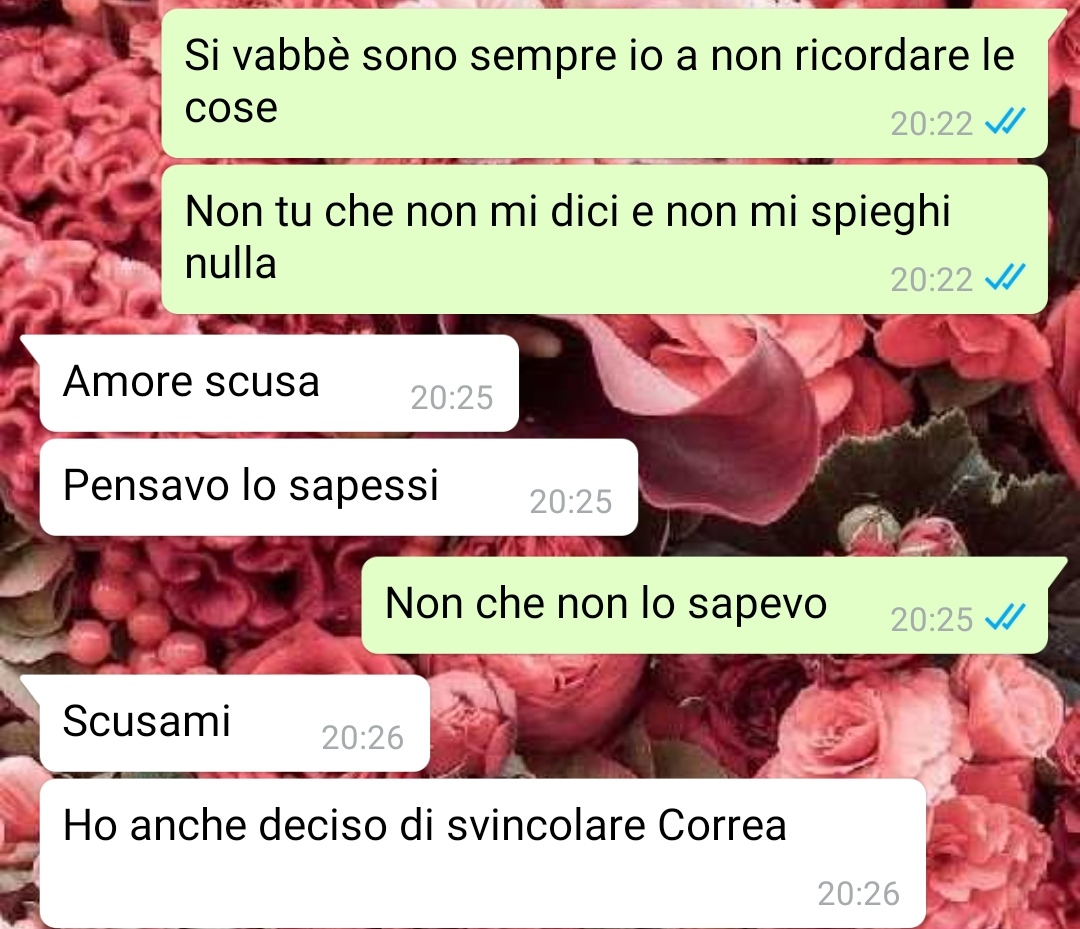
Task: Tap the 20:25 timestamp on 'Non che non lo sapevo'
Action: 931,620
